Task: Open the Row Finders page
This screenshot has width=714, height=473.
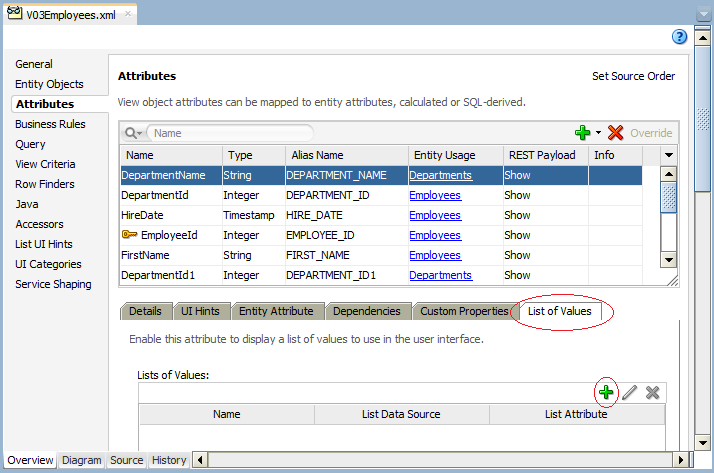Action: click(x=45, y=184)
